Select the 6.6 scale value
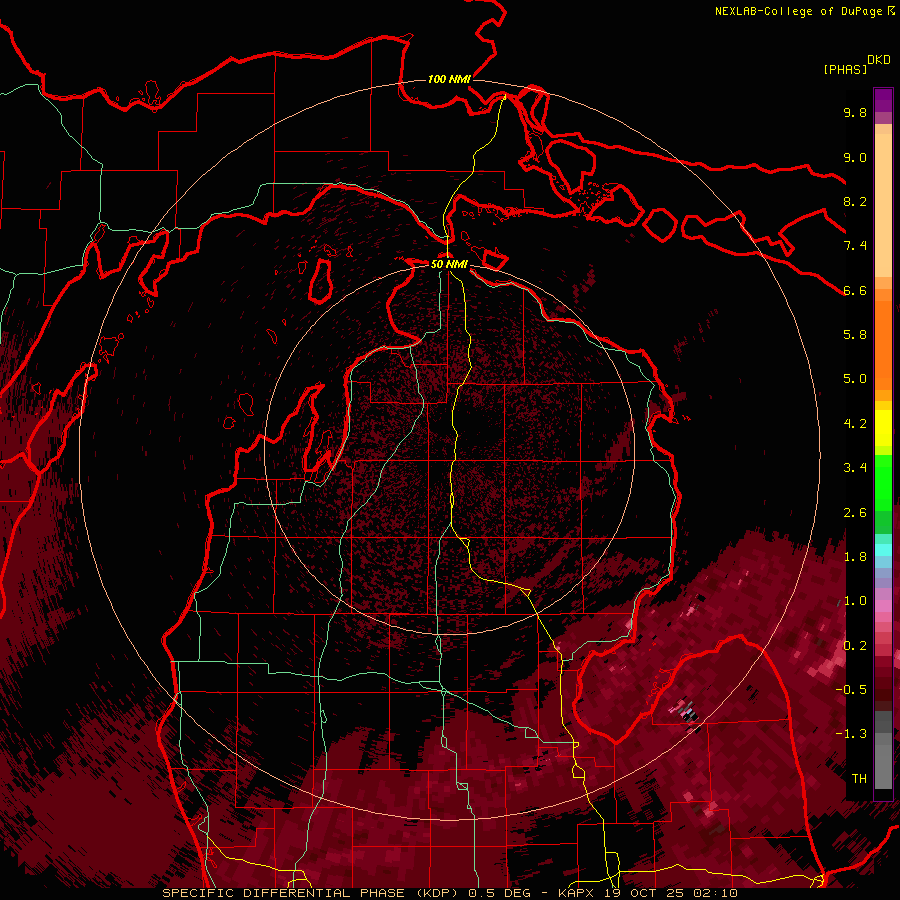This screenshot has width=900, height=900. pyautogui.click(x=855, y=291)
